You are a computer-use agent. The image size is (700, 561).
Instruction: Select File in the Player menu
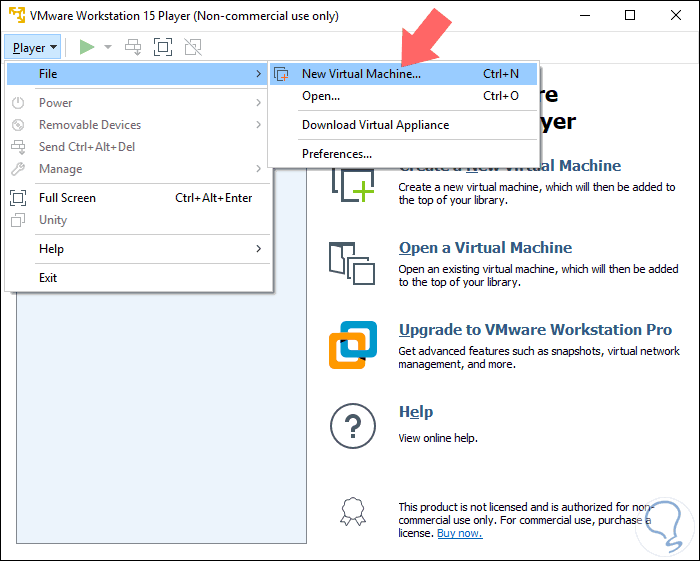tap(138, 74)
